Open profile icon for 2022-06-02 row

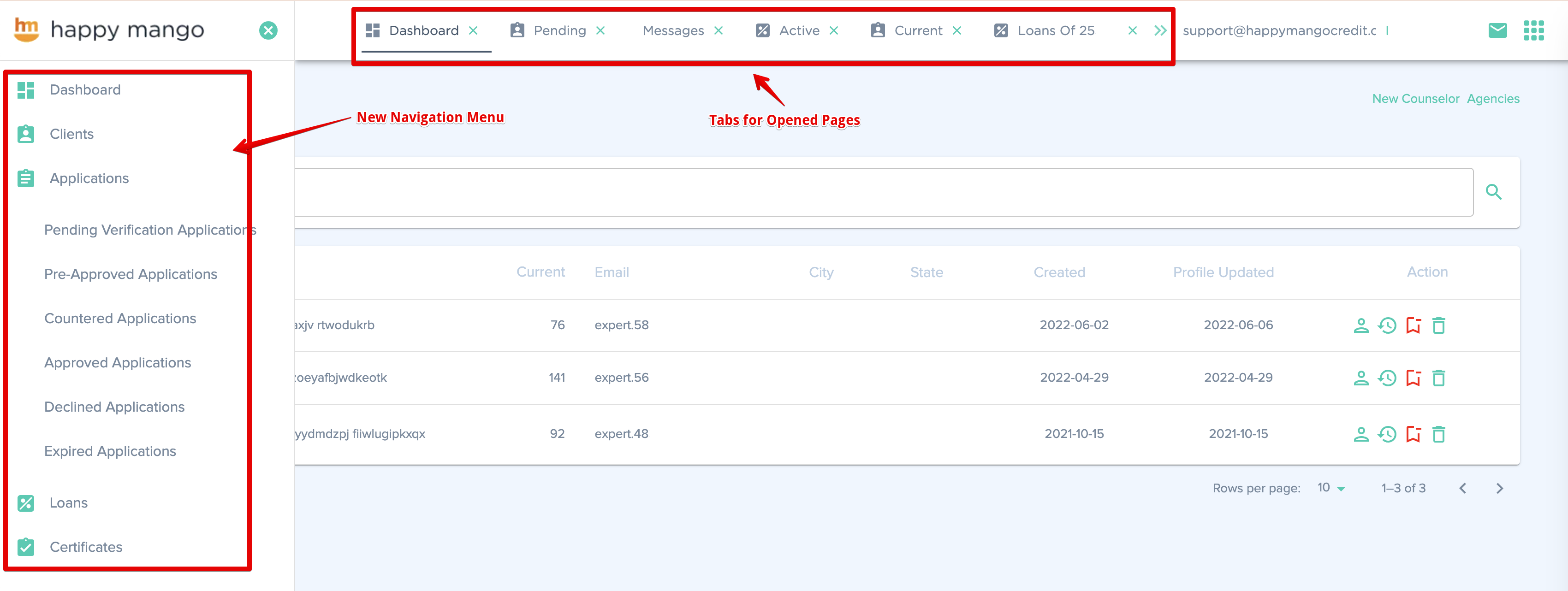(1360, 325)
